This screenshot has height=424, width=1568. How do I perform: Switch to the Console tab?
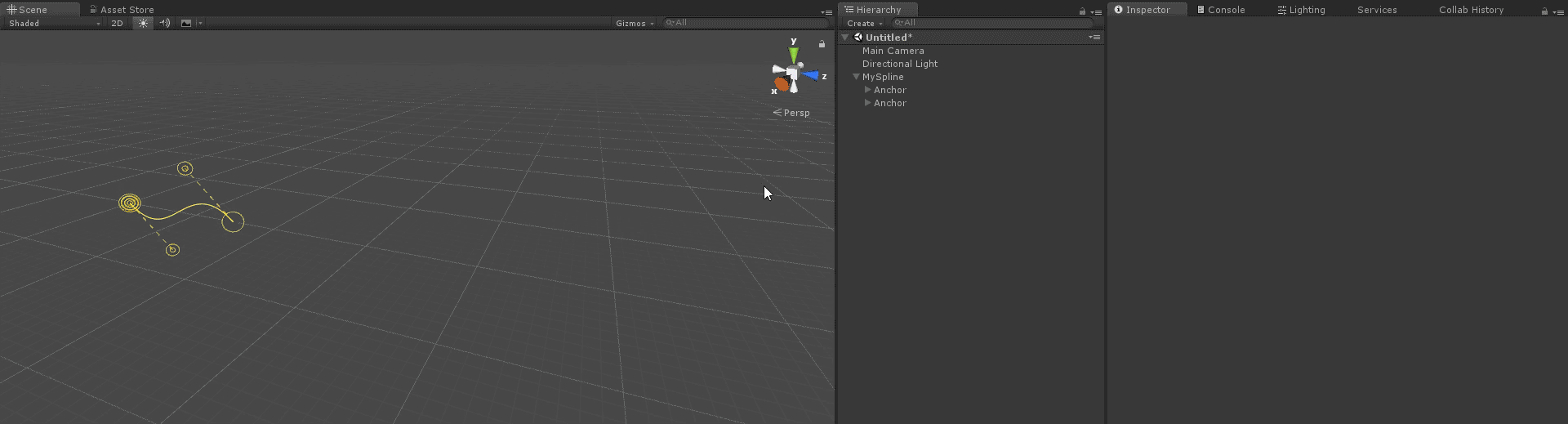click(1221, 10)
